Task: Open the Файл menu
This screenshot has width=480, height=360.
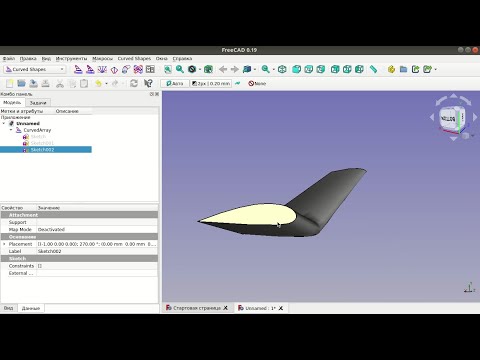Action: [x=9, y=59]
